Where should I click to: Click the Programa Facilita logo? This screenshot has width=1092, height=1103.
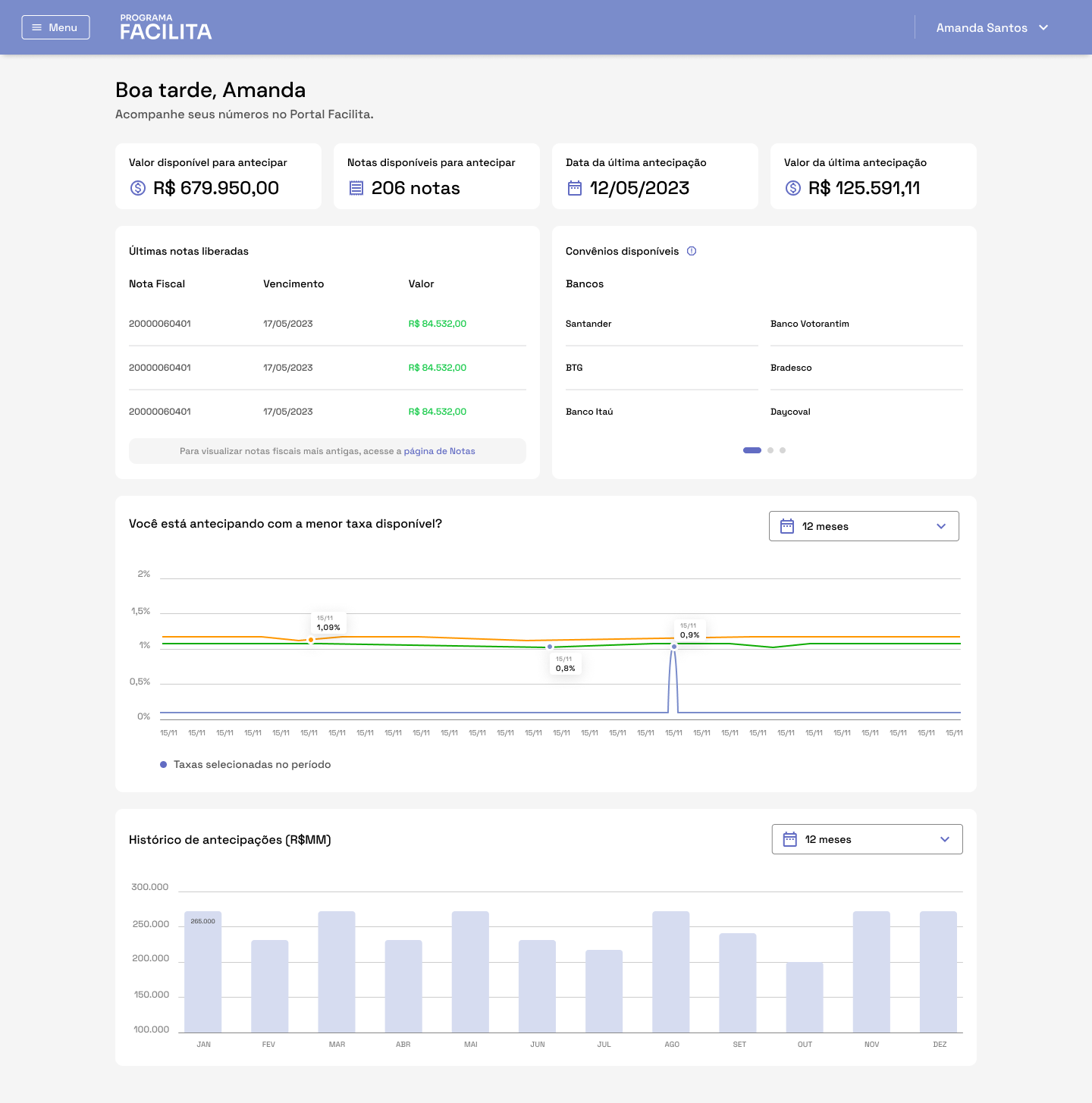(x=165, y=27)
